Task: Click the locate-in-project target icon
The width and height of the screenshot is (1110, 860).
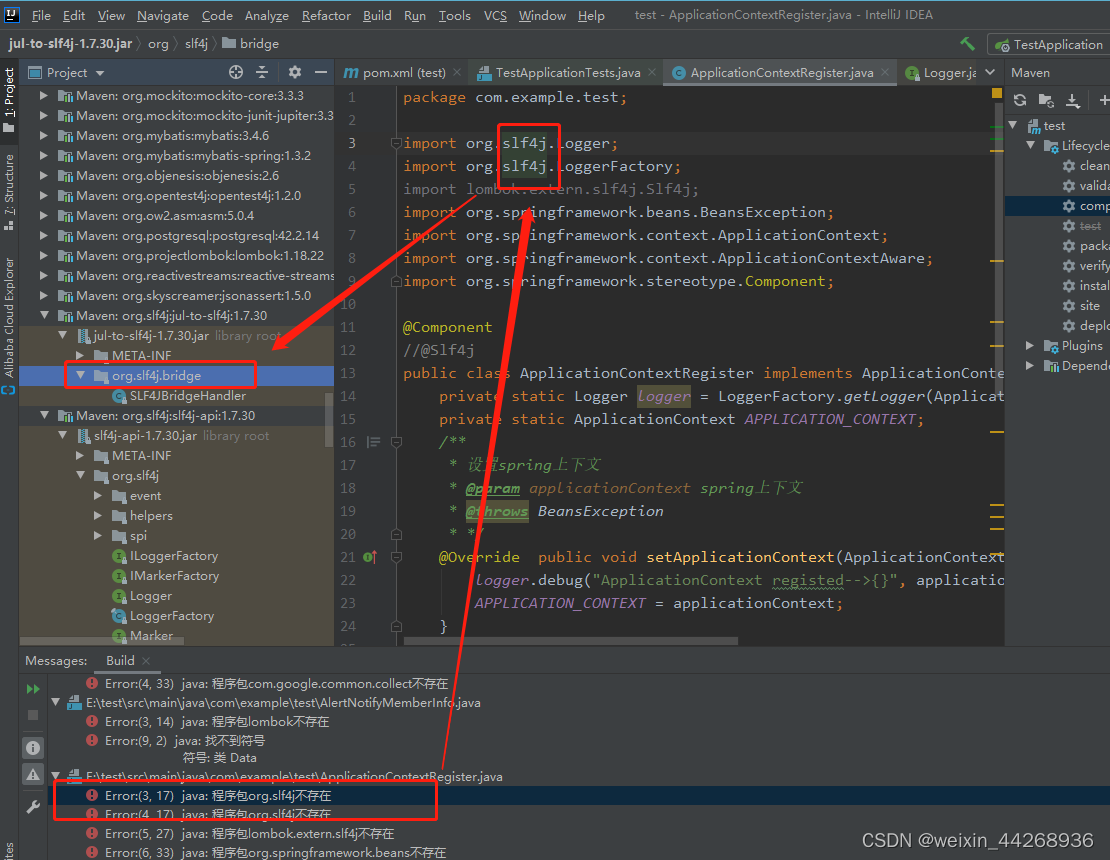Action: 236,72
